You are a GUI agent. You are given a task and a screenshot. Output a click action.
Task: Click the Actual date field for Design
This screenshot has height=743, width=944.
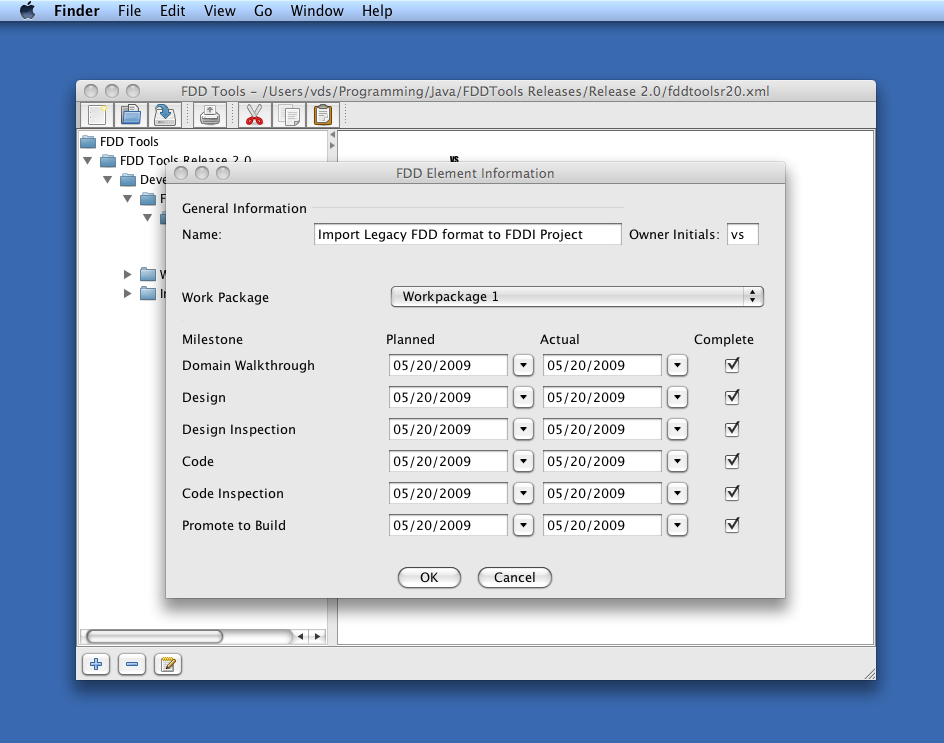click(602, 397)
